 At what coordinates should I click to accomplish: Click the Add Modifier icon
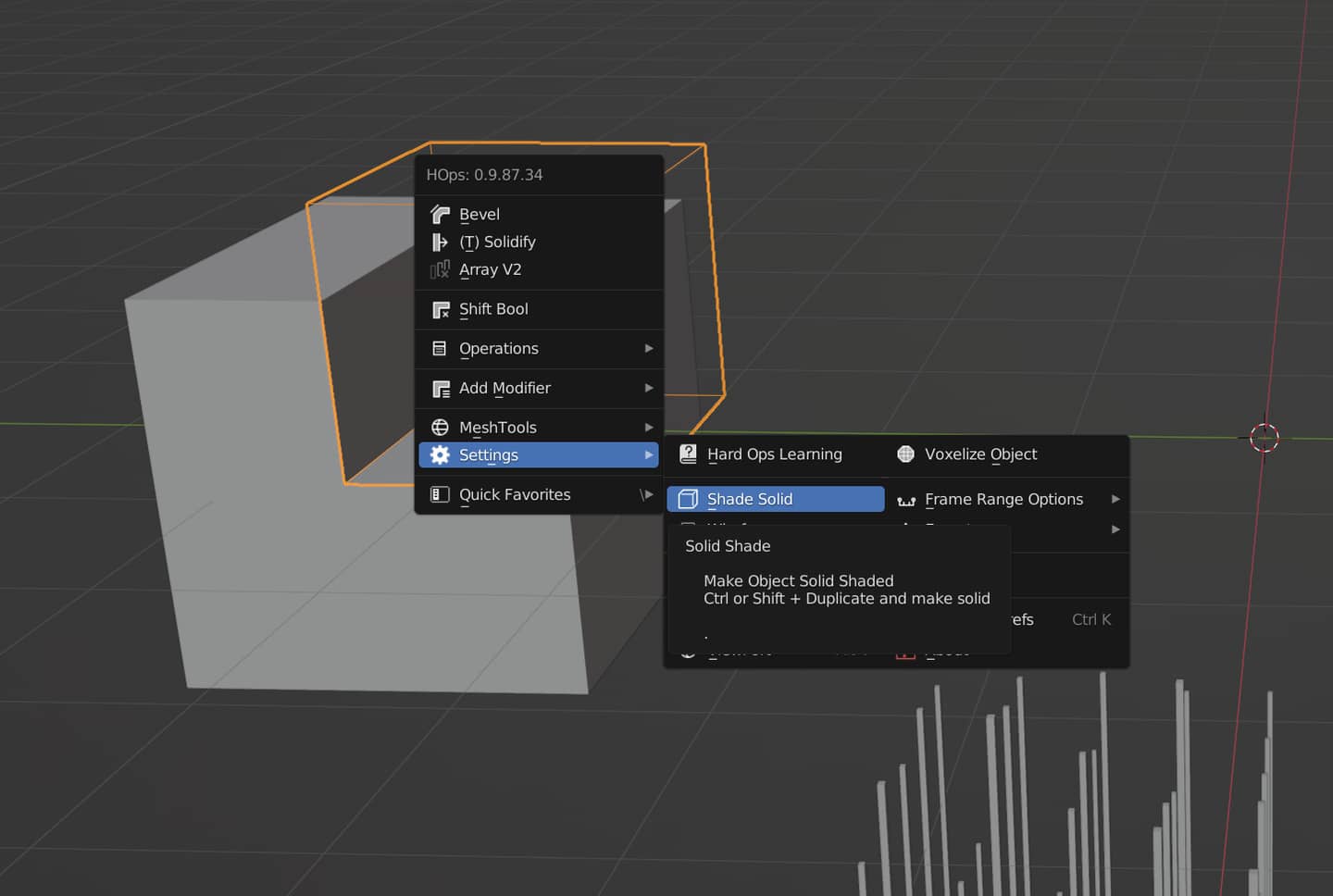pyautogui.click(x=441, y=389)
